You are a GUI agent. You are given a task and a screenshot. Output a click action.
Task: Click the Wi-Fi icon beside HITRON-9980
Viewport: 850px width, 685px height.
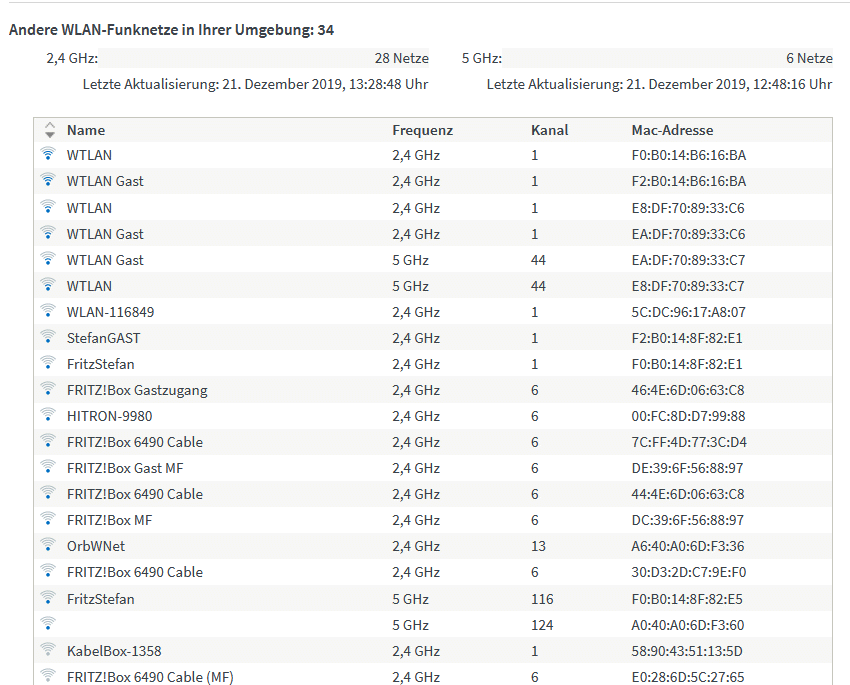(48, 415)
